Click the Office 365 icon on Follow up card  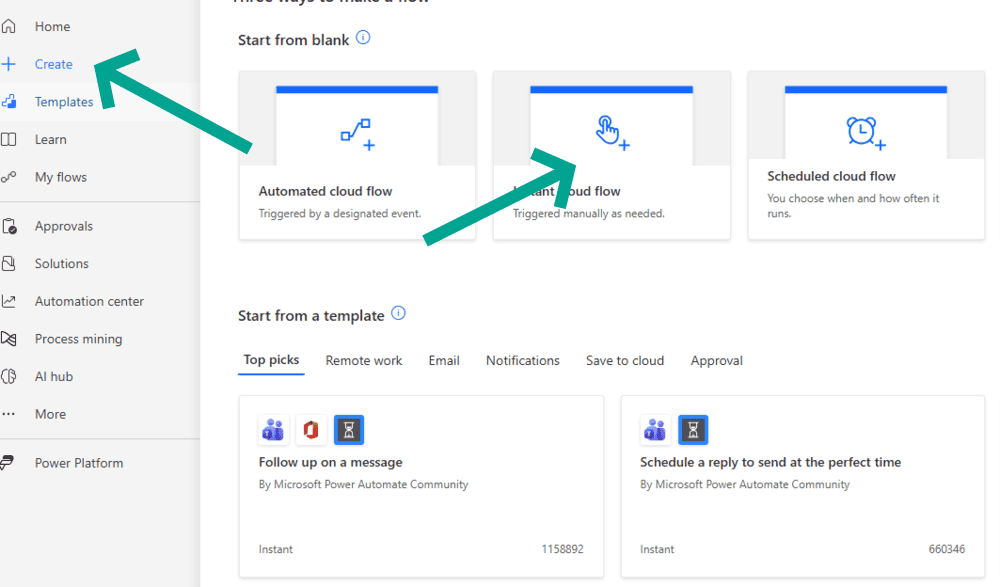[x=311, y=430]
